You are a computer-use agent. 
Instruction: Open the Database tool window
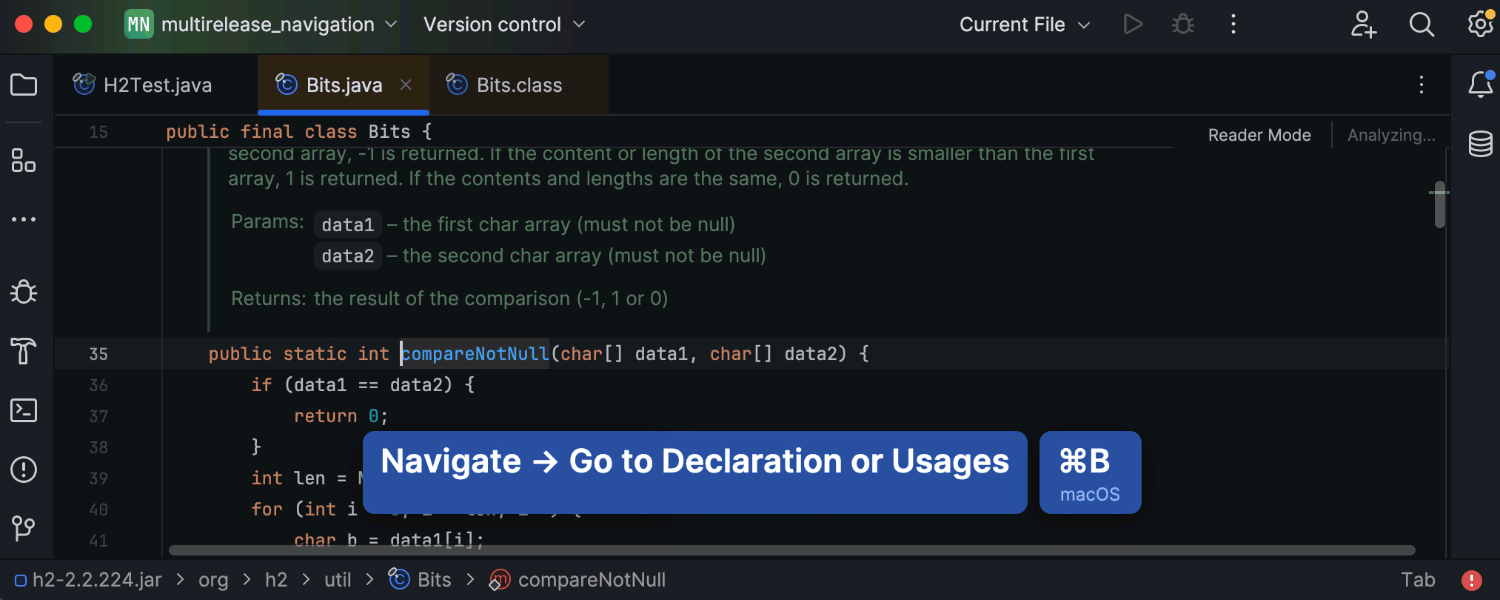click(x=1480, y=144)
